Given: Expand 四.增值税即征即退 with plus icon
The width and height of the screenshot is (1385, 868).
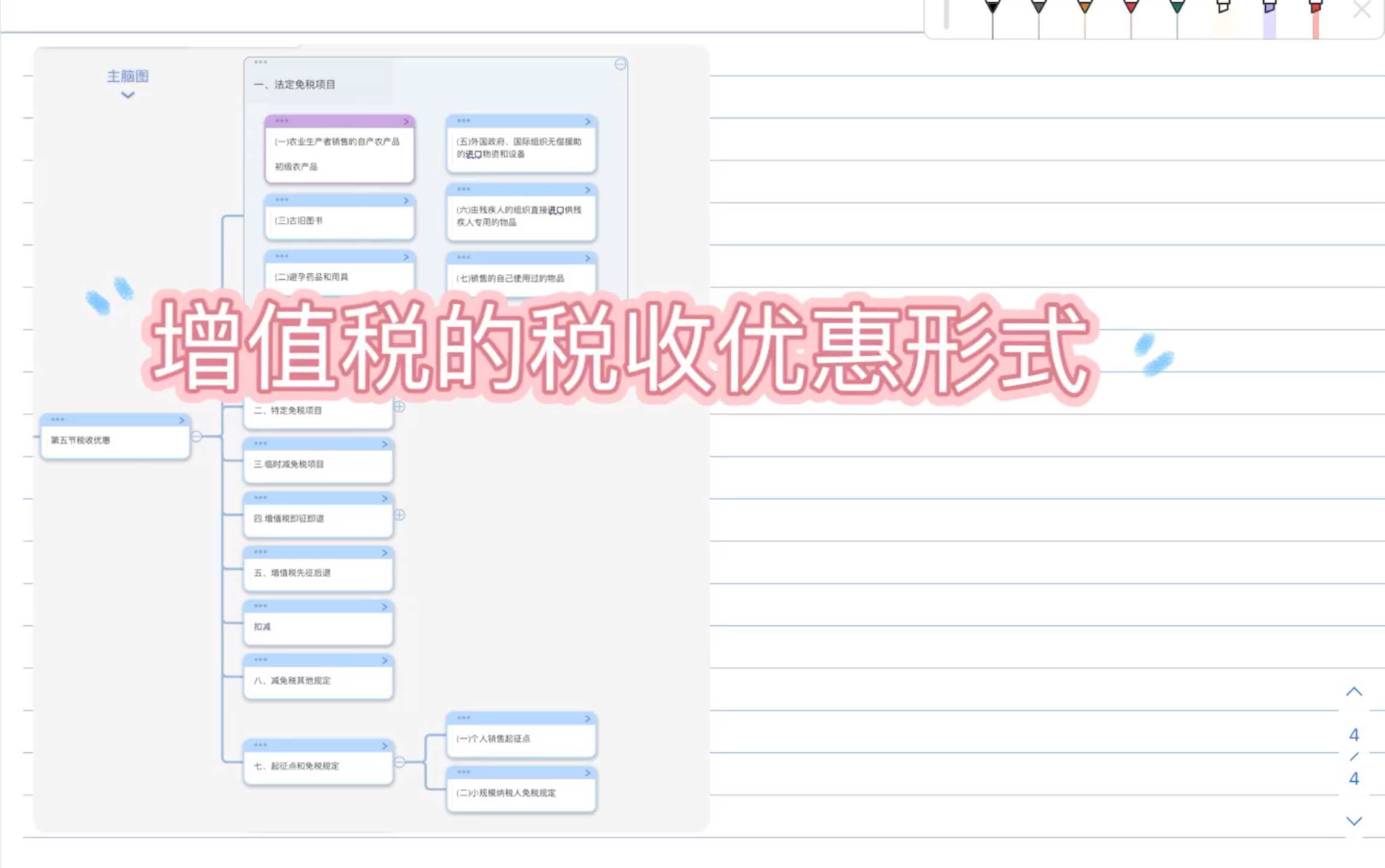Looking at the screenshot, I should [x=400, y=515].
